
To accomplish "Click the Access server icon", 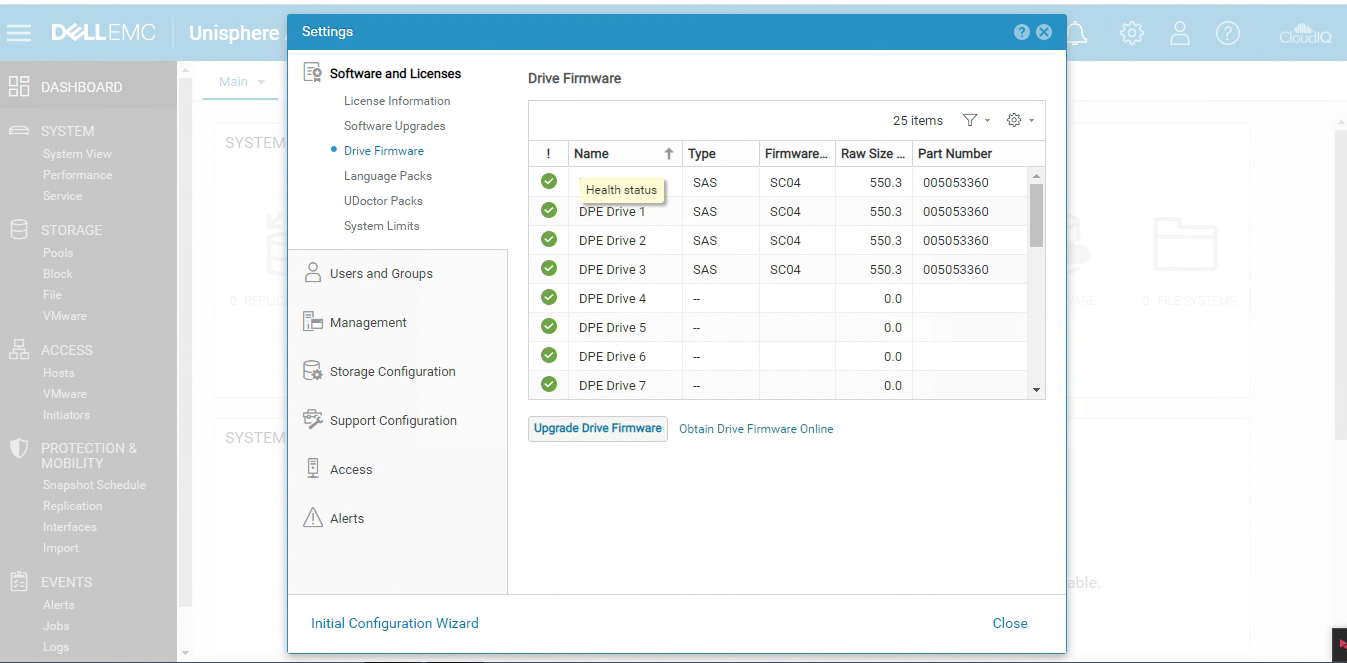I will (312, 469).
